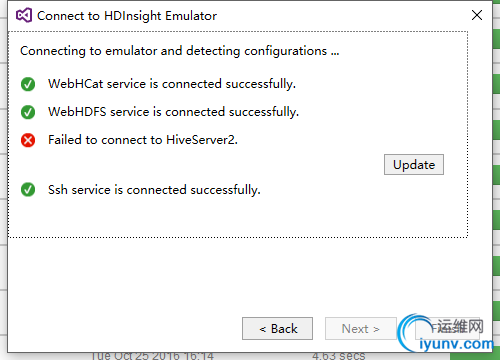Click the green check beside WebHDFS service
Viewport: 500px width, 360px height.
[28, 112]
